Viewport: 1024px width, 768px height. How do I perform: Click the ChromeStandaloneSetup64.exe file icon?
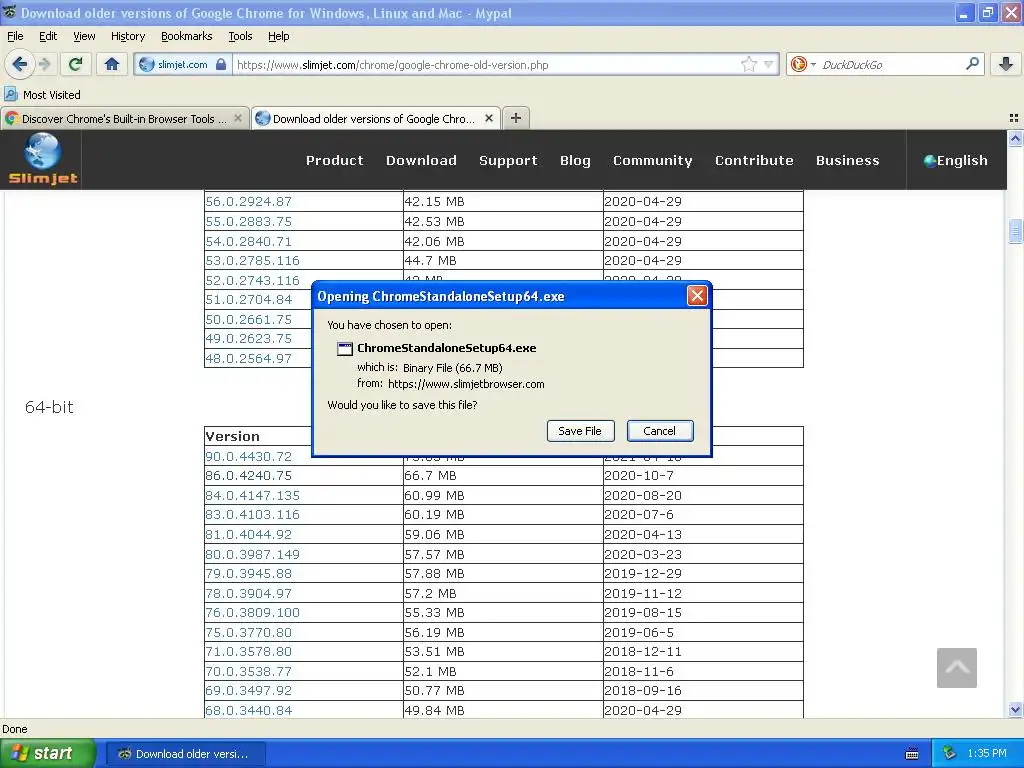coord(344,348)
